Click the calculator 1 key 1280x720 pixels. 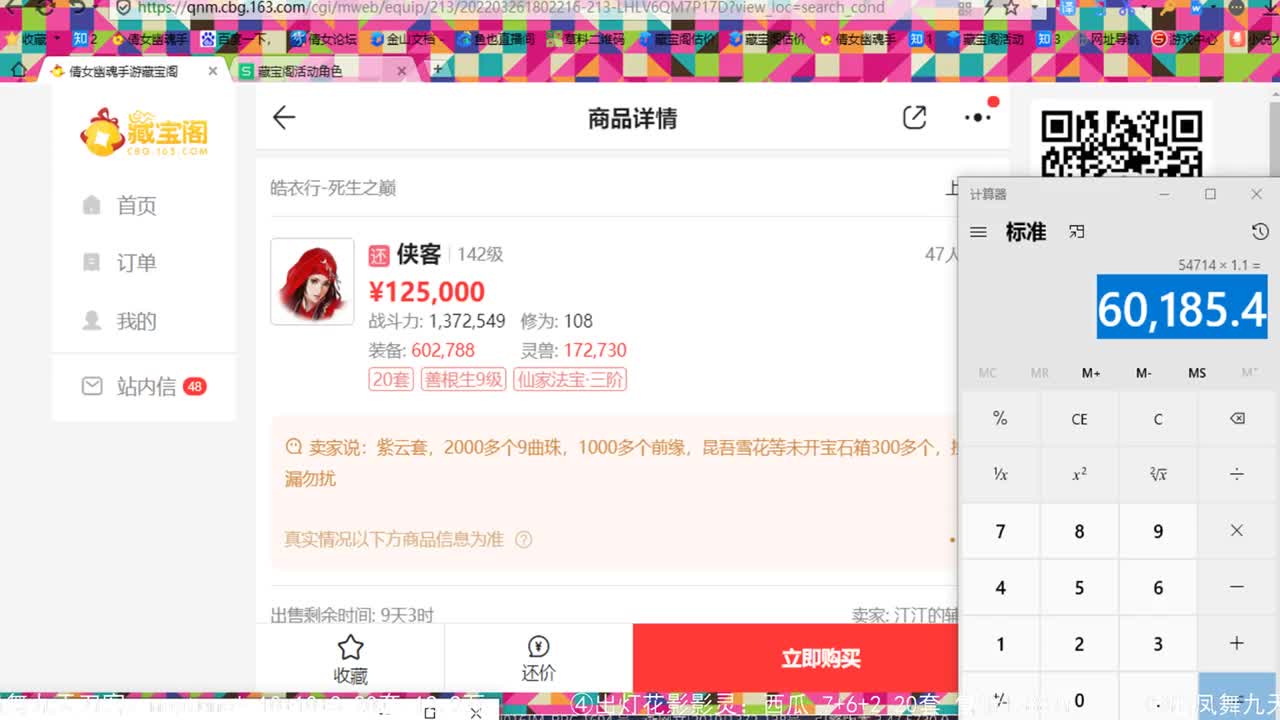point(1000,643)
